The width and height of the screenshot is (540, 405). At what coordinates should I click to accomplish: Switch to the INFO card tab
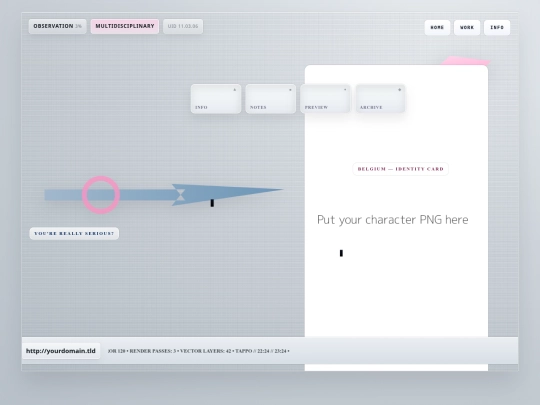(216, 98)
